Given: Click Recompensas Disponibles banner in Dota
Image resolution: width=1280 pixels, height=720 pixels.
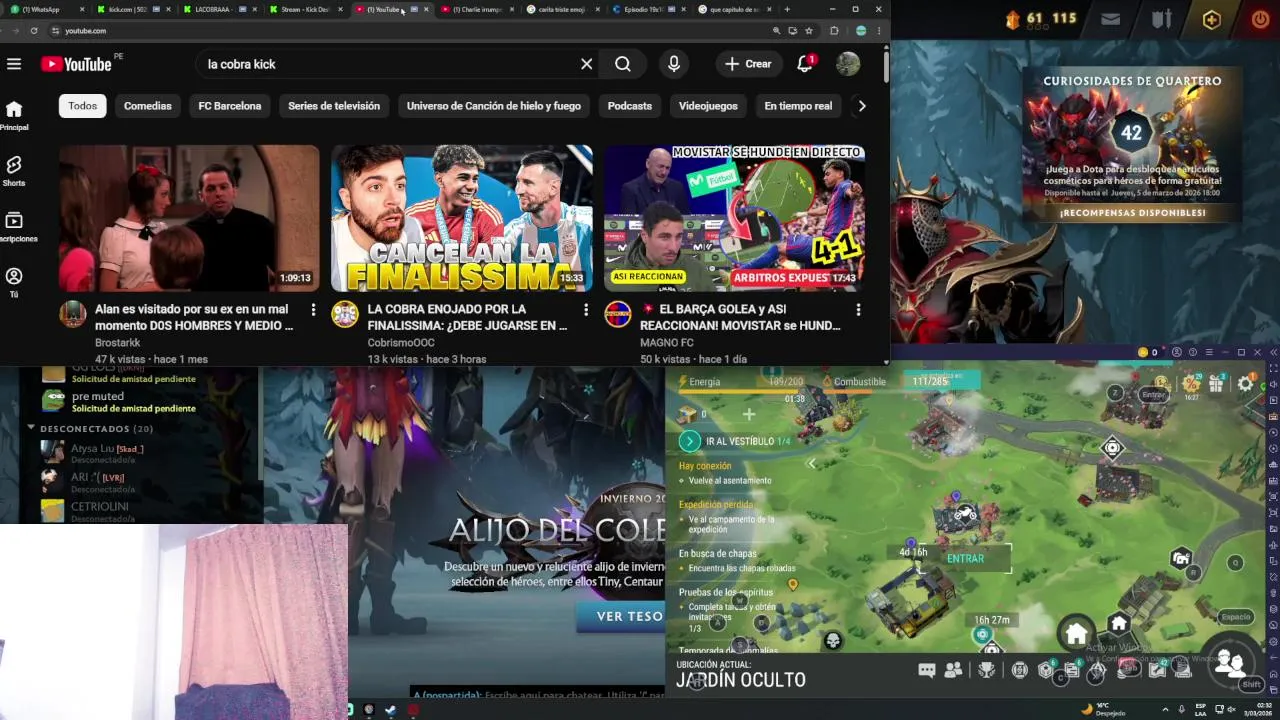Looking at the screenshot, I should (1133, 213).
